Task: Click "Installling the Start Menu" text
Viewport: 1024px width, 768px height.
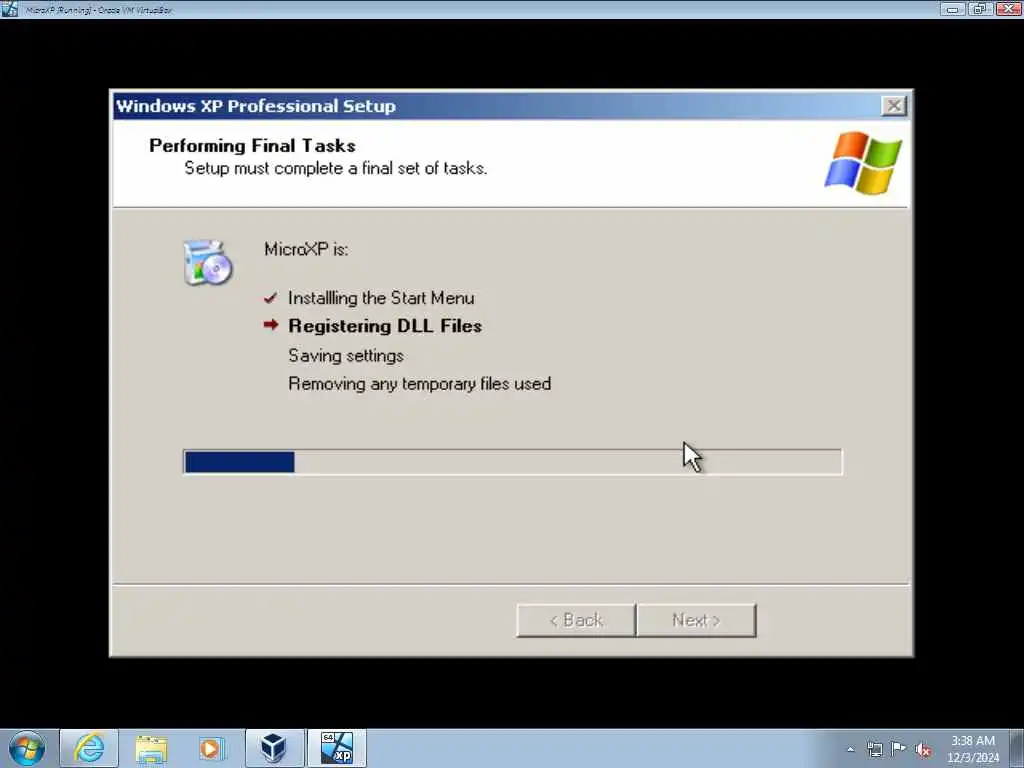Action: click(381, 298)
